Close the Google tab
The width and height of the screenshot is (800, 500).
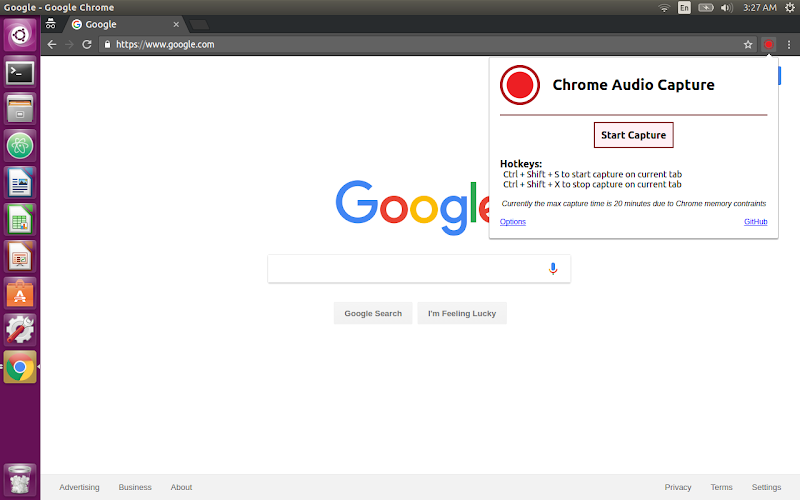click(176, 24)
